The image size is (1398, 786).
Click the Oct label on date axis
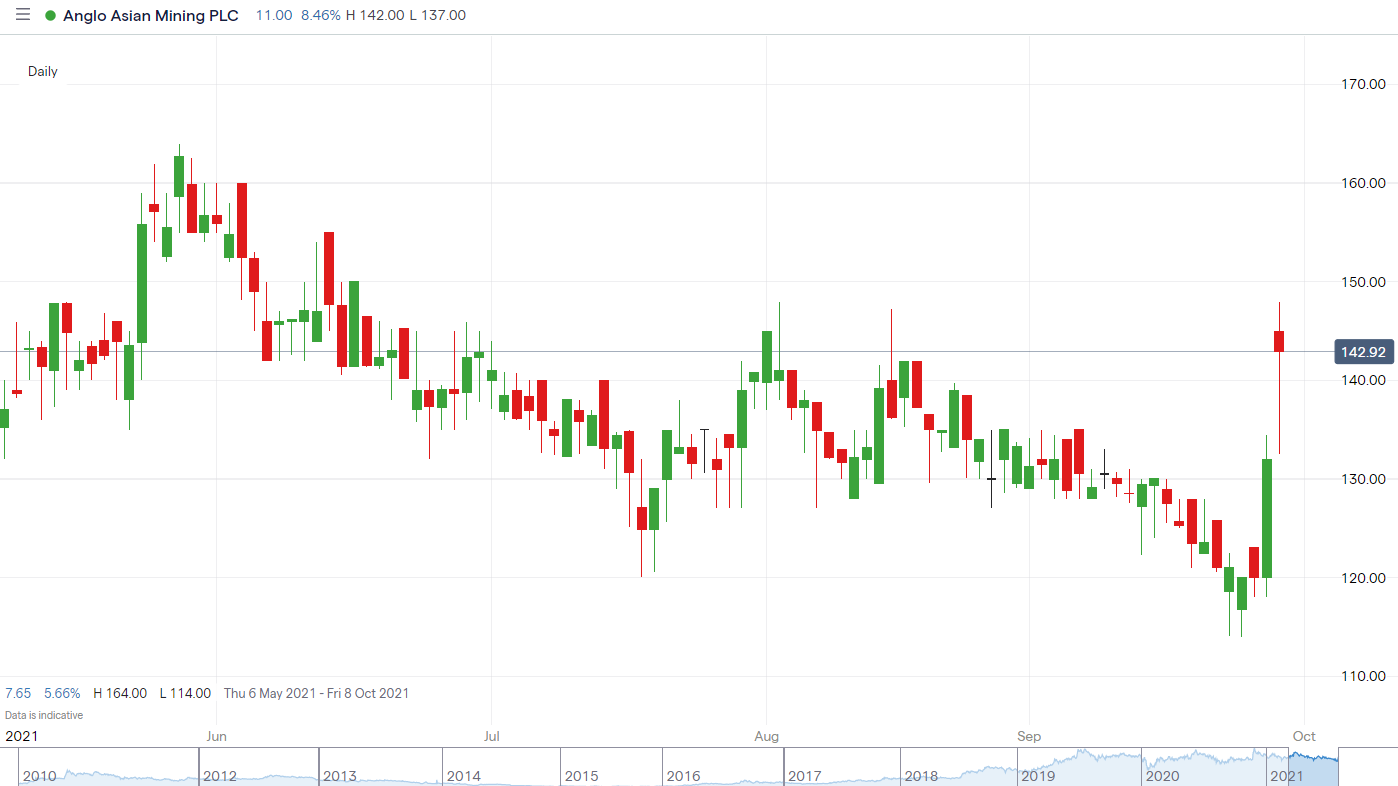pyautogui.click(x=1303, y=737)
